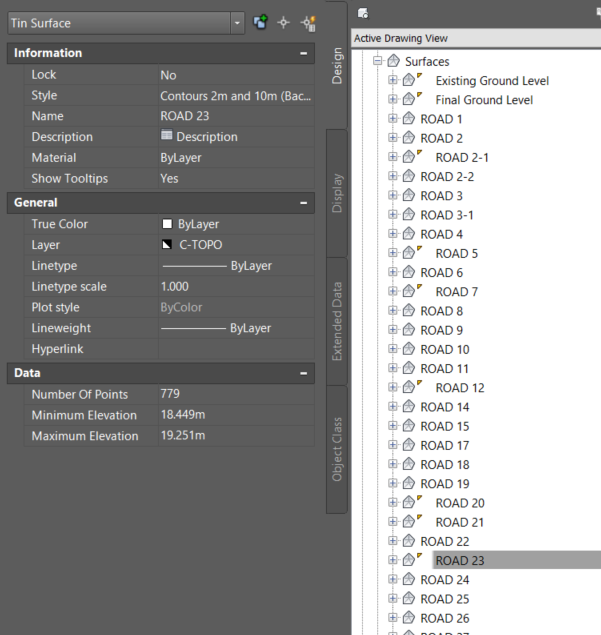Screen dimensions: 601x635
Task: Click the Quick Select icon in Properties
Action: click(309, 23)
